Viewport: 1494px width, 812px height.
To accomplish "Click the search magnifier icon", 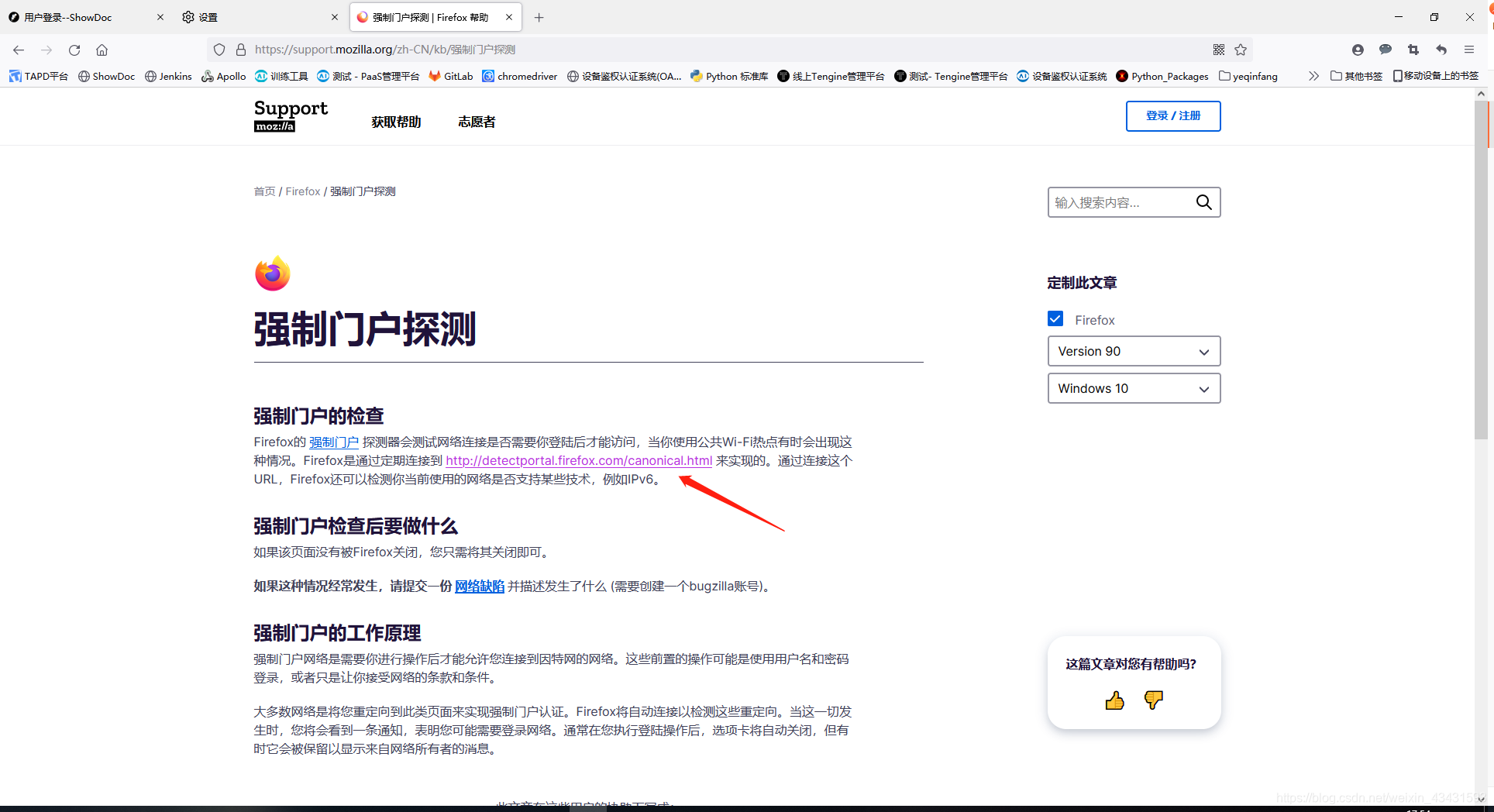I will pyautogui.click(x=1203, y=202).
